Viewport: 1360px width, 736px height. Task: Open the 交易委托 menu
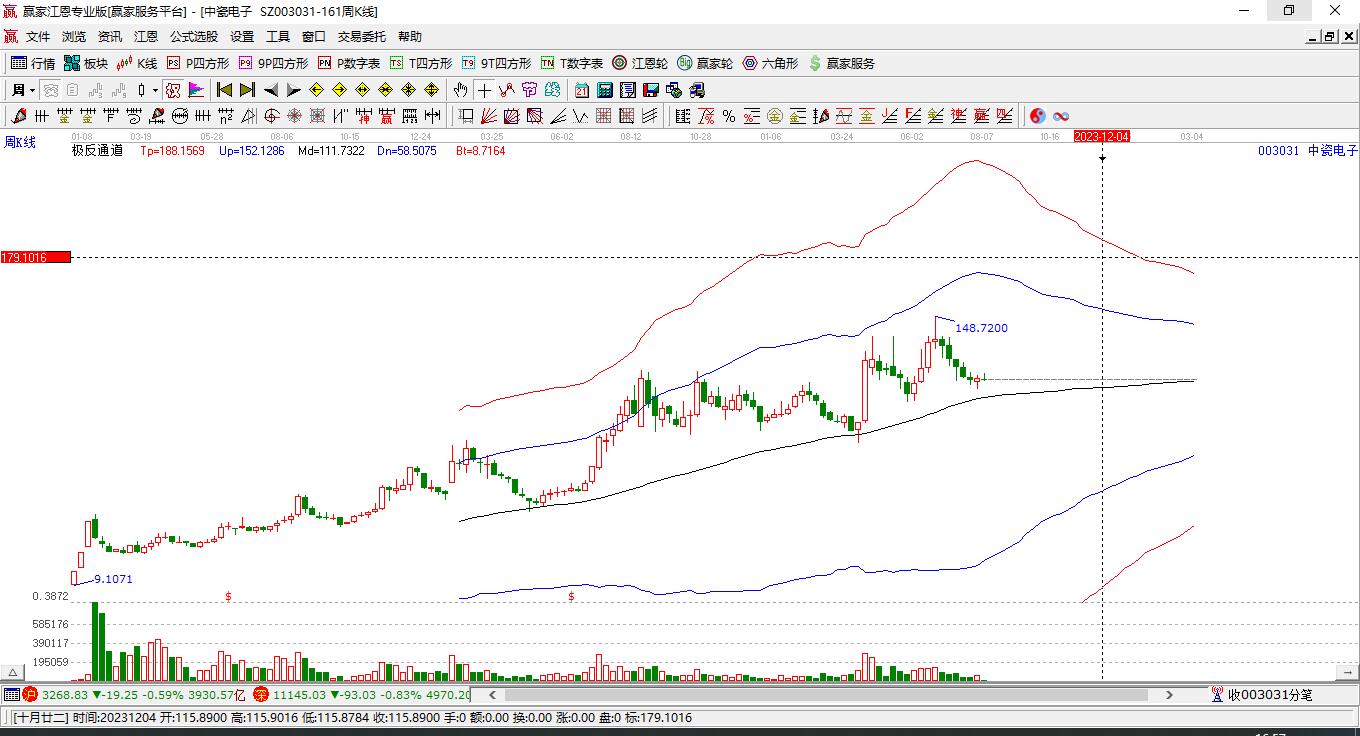pyautogui.click(x=362, y=37)
